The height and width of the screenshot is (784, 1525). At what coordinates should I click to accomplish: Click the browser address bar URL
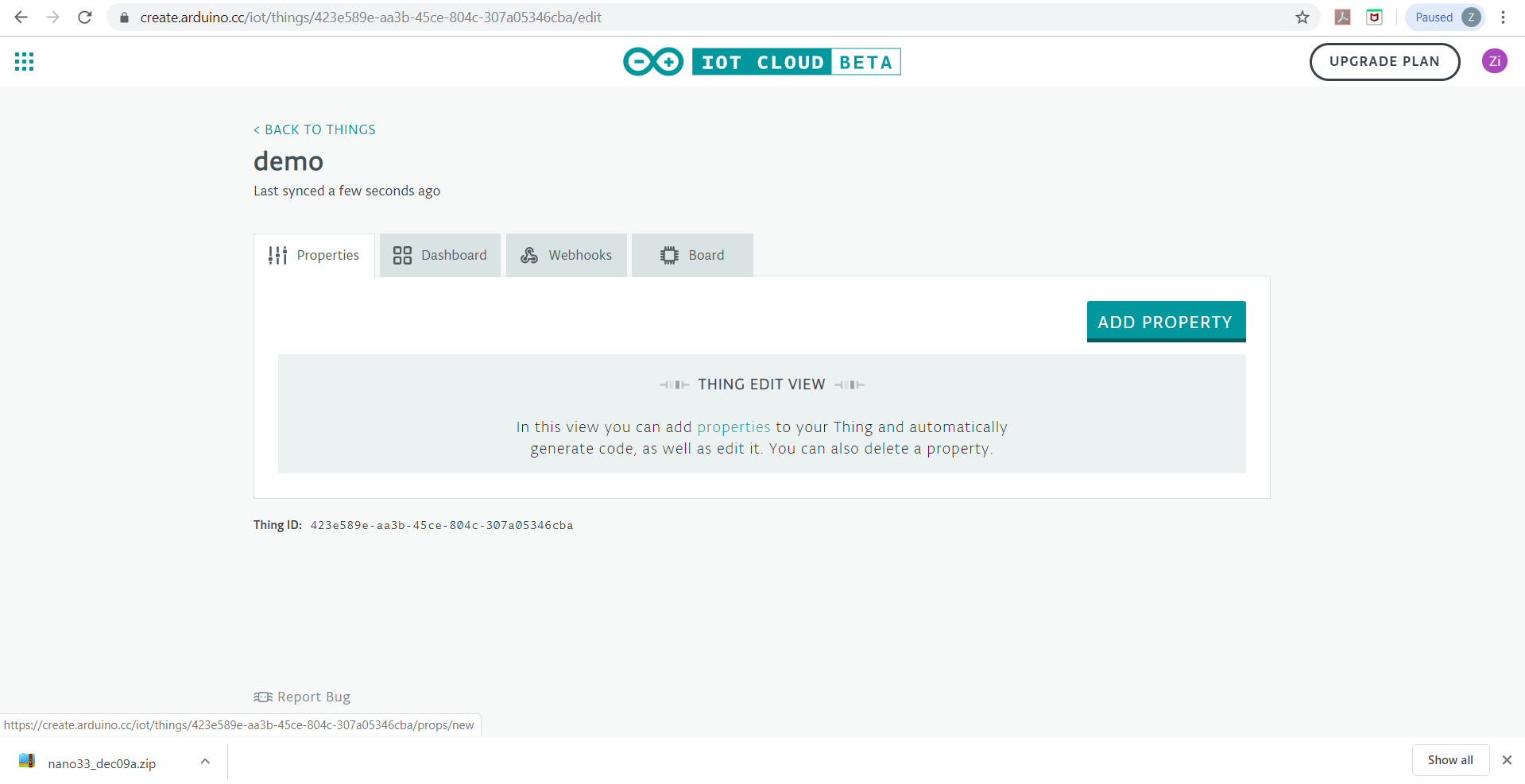[371, 17]
